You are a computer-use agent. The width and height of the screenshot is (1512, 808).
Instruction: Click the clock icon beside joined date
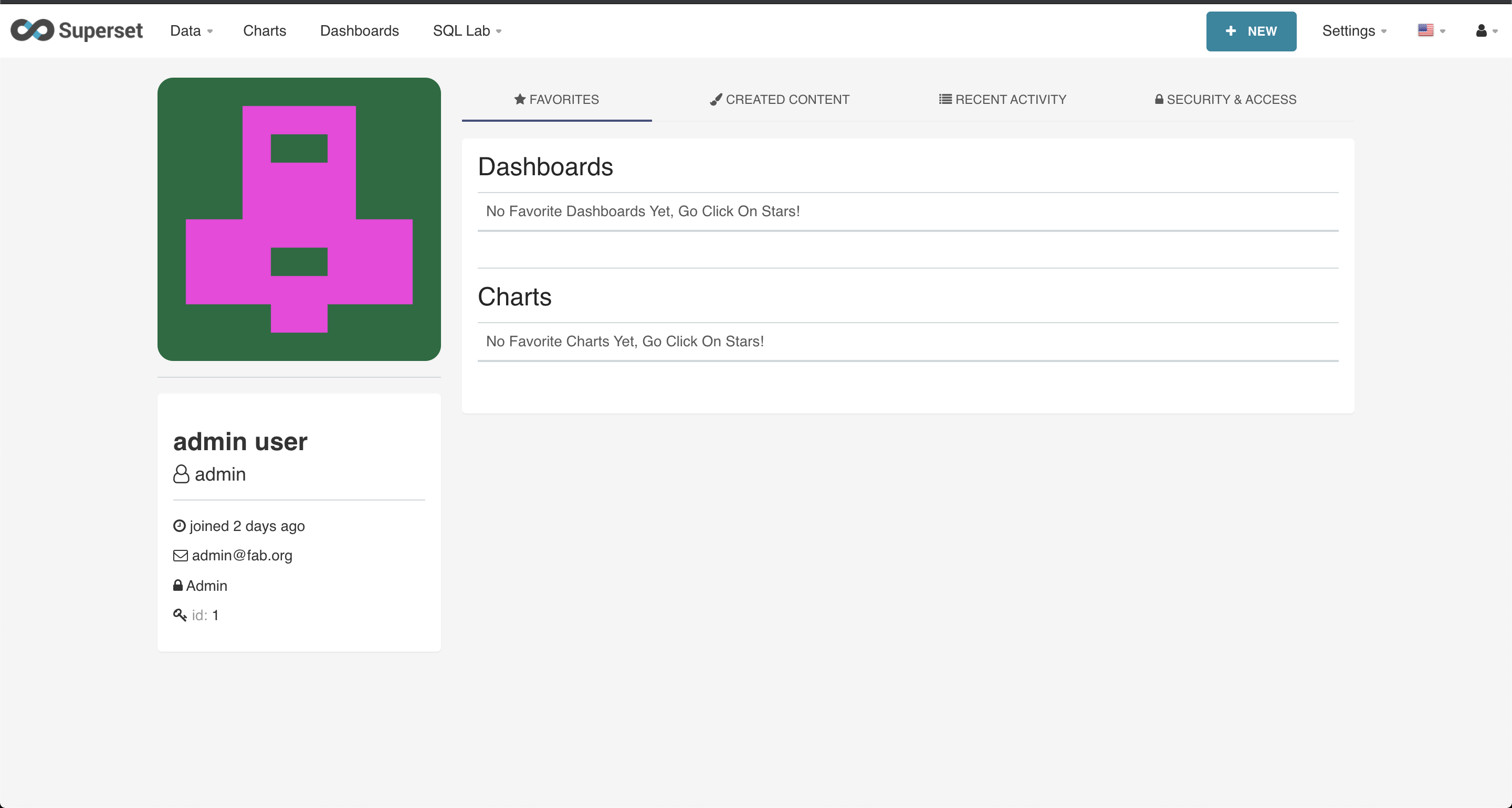180,526
